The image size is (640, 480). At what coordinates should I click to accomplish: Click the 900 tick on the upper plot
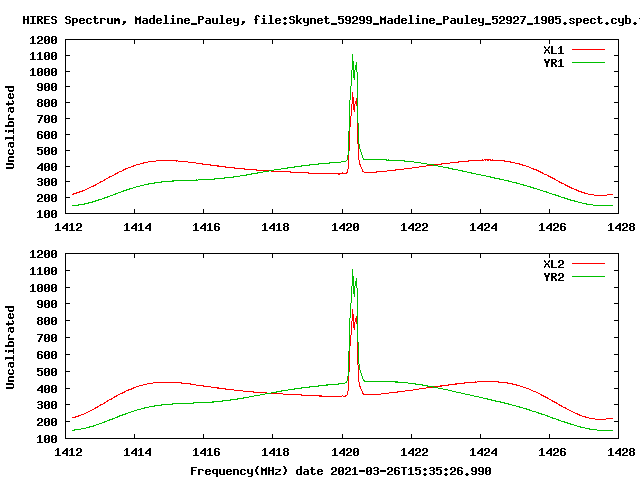tap(47, 87)
